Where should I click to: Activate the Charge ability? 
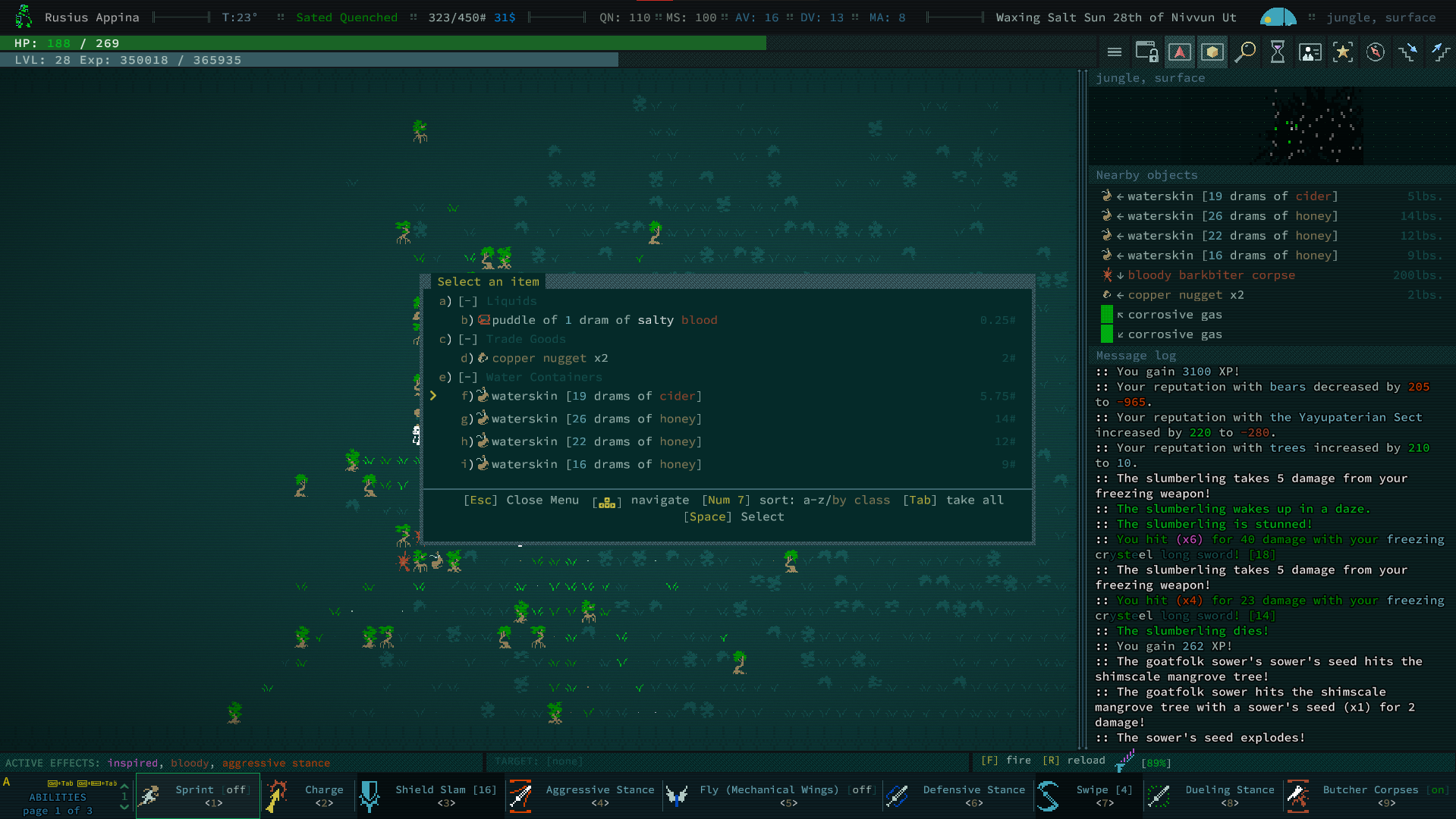click(308, 795)
